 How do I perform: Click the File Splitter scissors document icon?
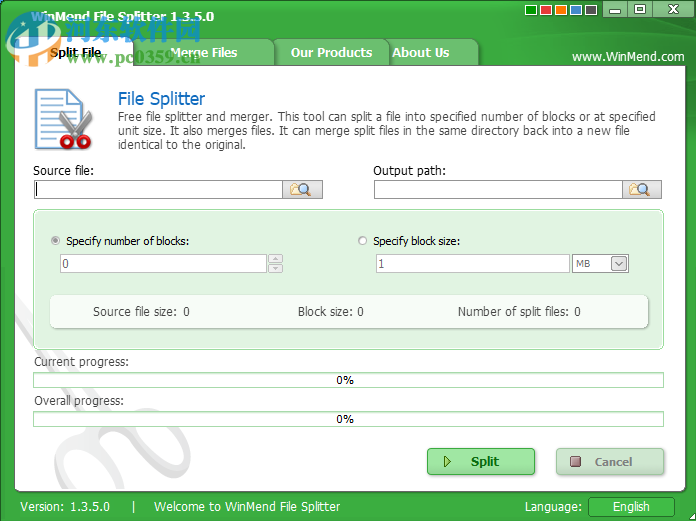click(x=63, y=119)
